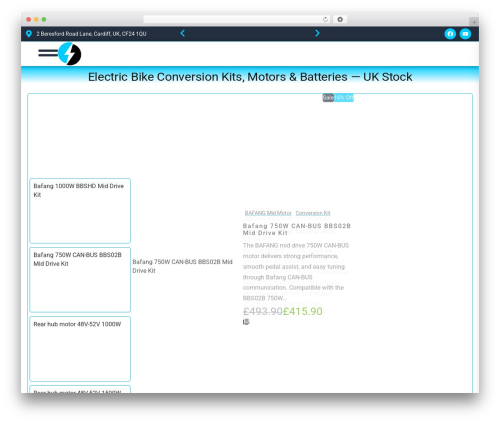The image size is (500, 423).
Task: Click the crossed-out price £493.90
Action: tap(263, 311)
